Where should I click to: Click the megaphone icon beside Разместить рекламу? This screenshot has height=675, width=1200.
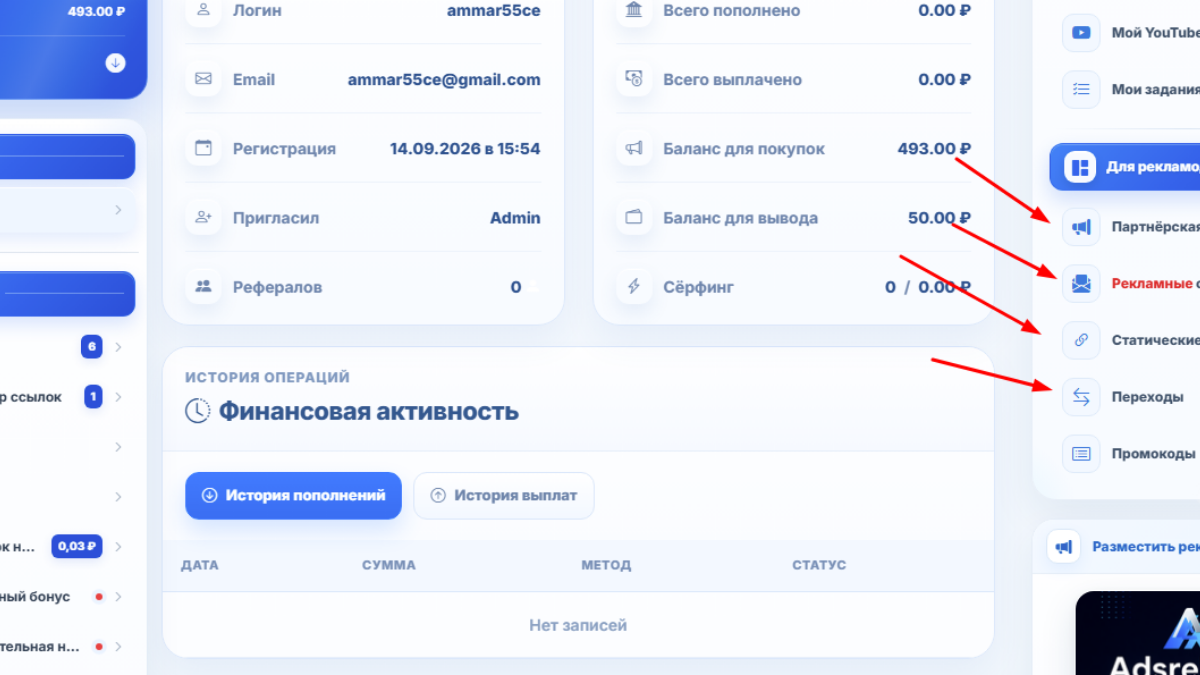pos(1065,547)
